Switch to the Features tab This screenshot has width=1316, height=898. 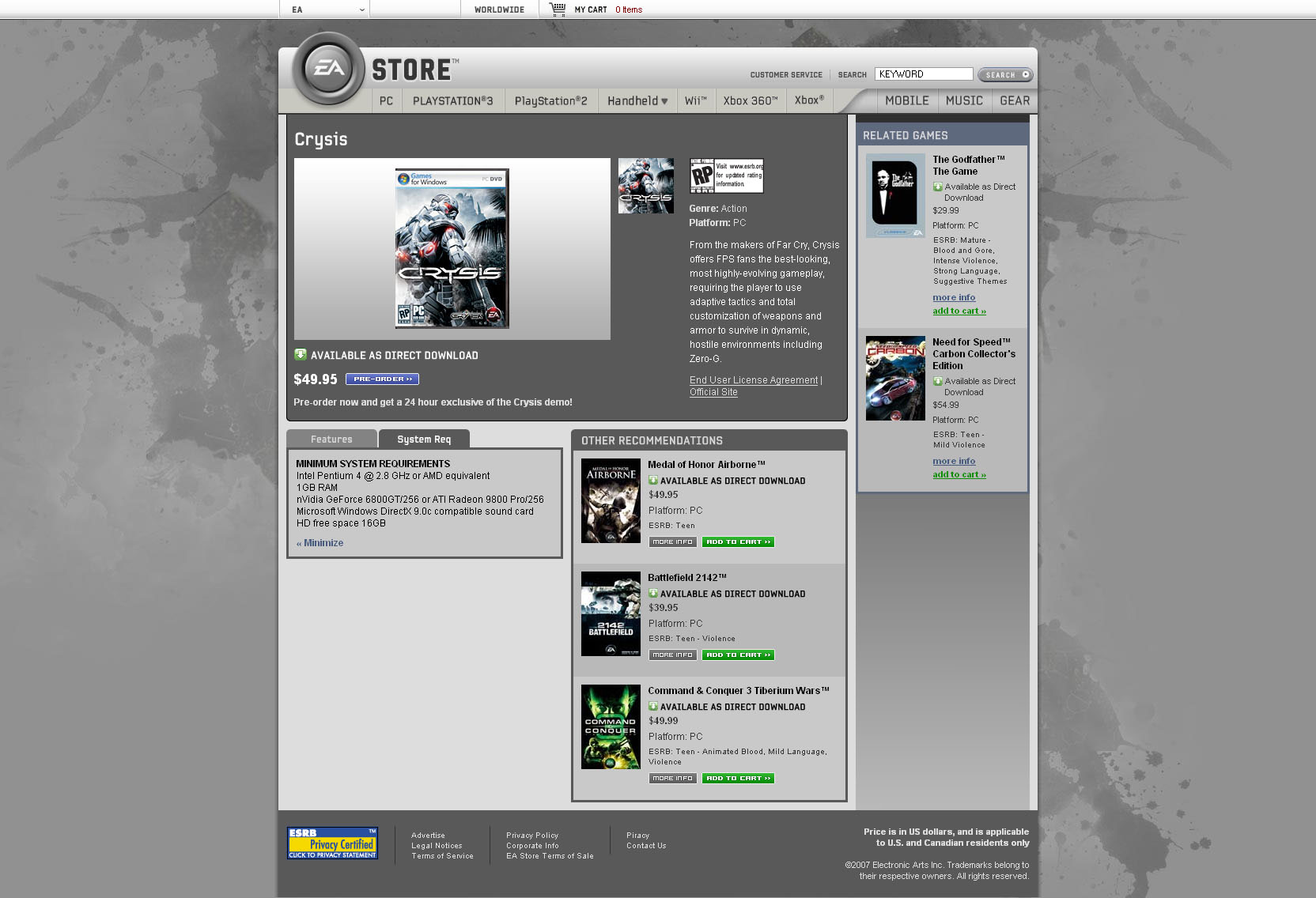coord(331,439)
